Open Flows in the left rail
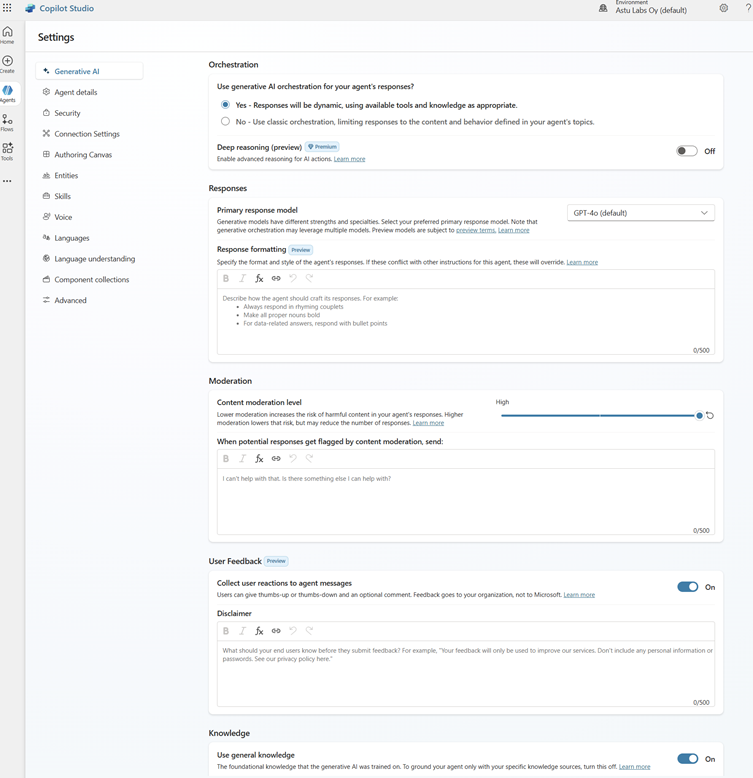The image size is (753, 778). pos(8,122)
